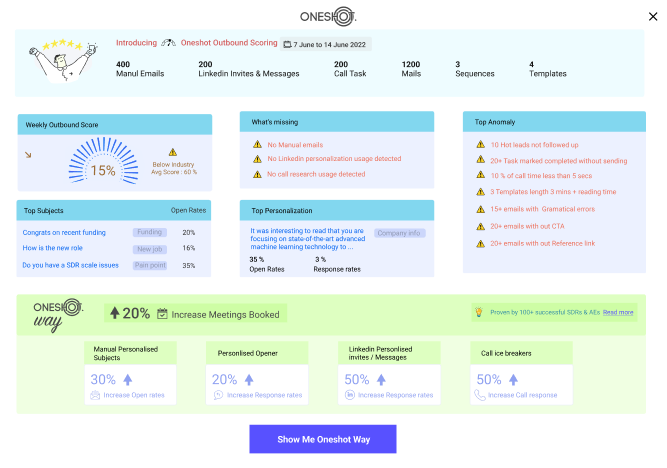Click warning icon beside 3 Templates length
Image resolution: width=667 pixels, height=468 pixels.
481,192
